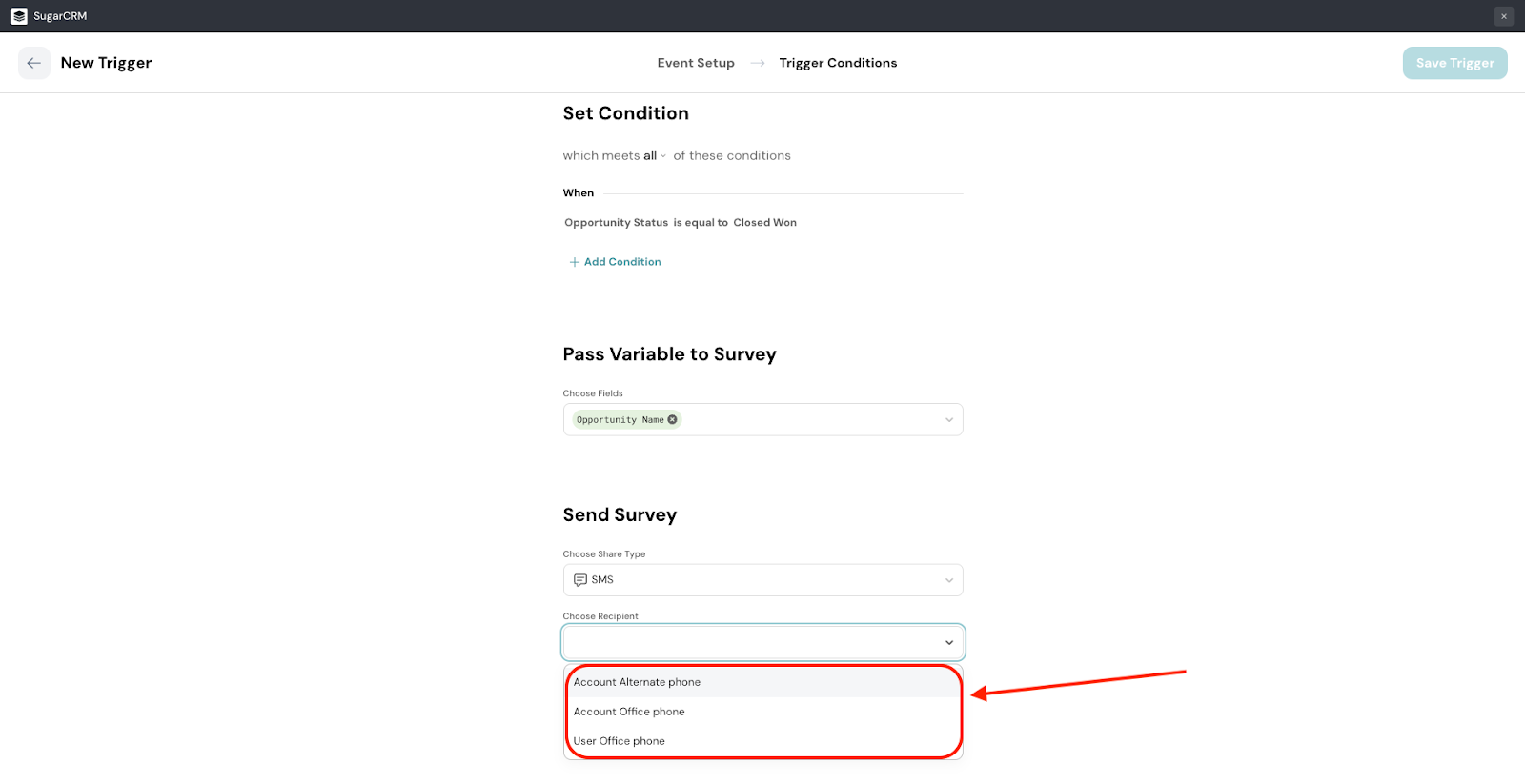Click the Choose Fields chevron arrow
The width and height of the screenshot is (1525, 784).
click(948, 420)
